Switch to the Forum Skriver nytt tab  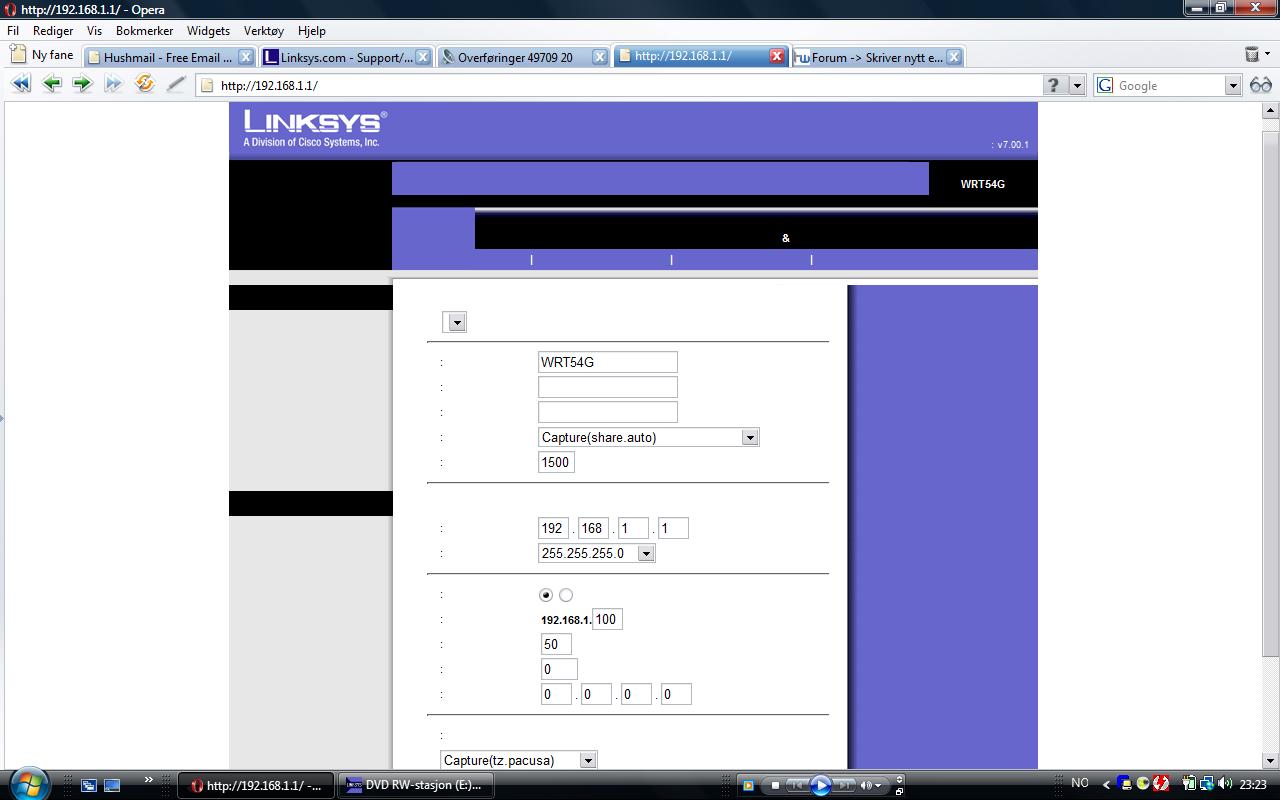pyautogui.click(x=877, y=57)
